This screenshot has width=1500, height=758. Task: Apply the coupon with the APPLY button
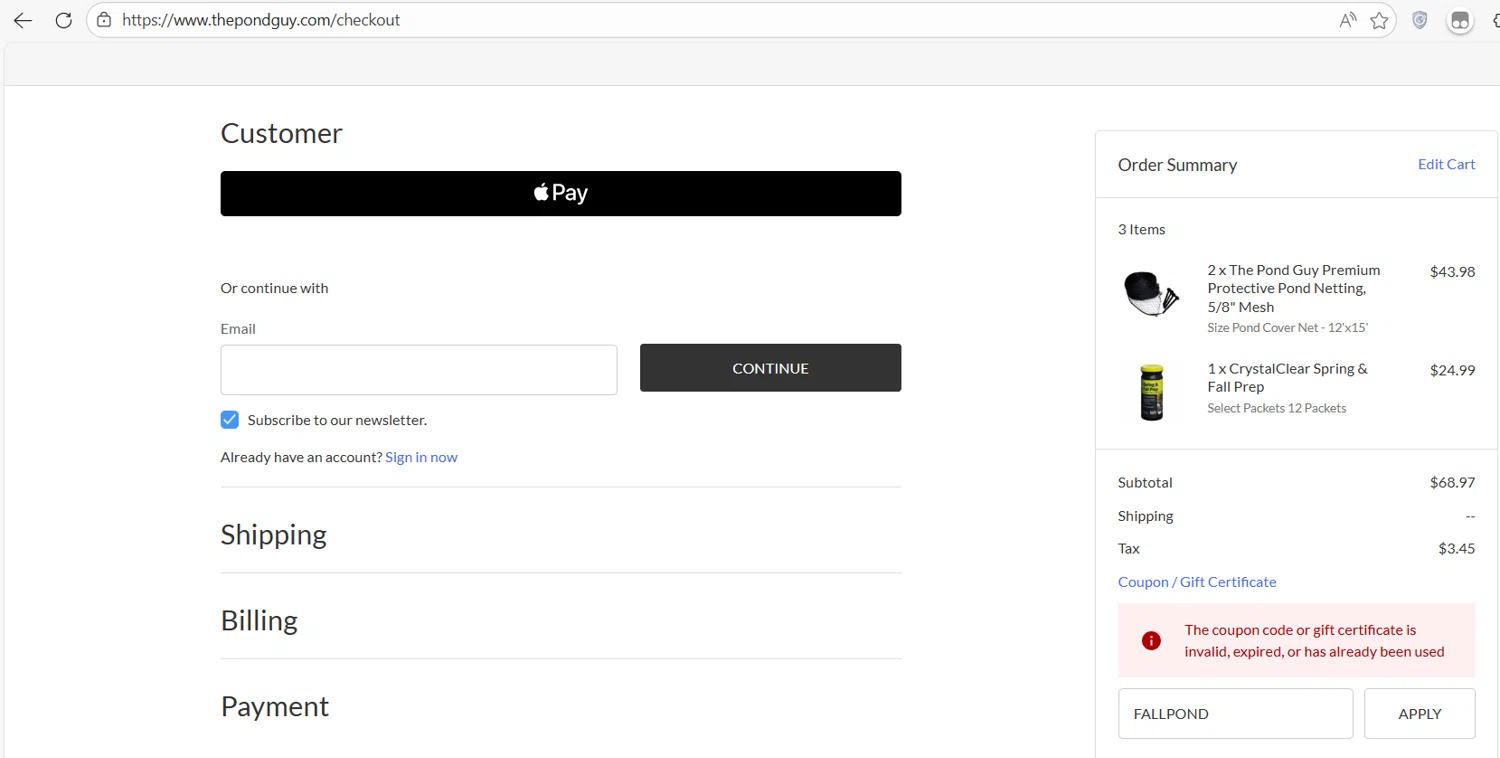coord(1419,714)
